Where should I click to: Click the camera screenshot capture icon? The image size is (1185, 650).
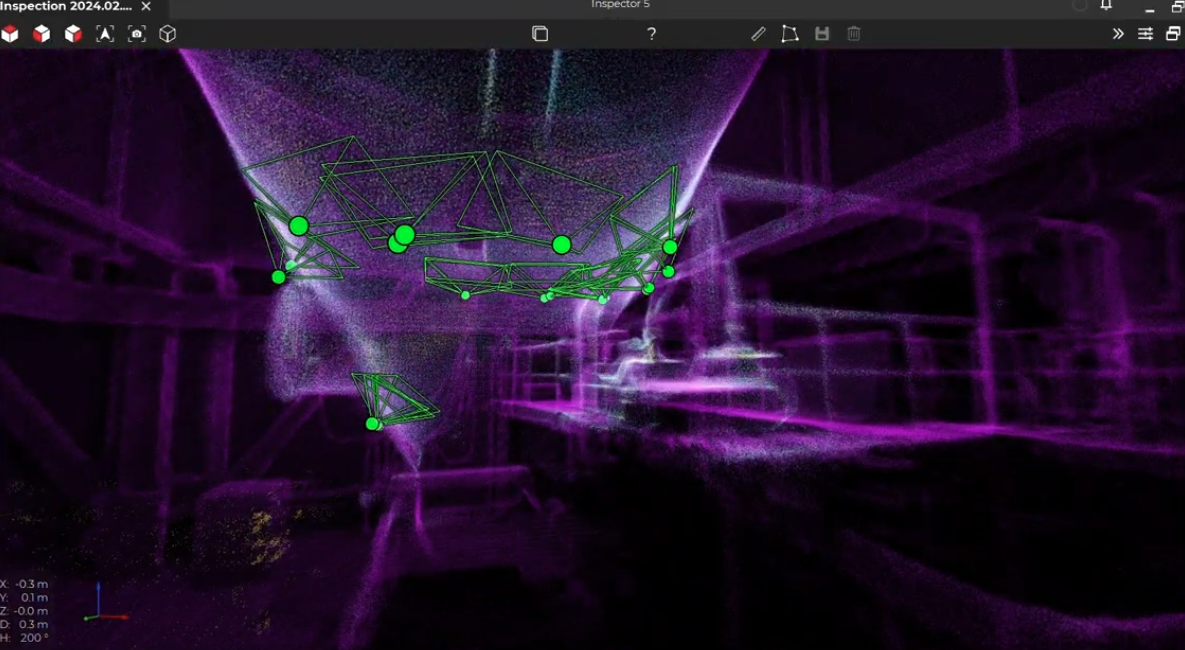137,34
